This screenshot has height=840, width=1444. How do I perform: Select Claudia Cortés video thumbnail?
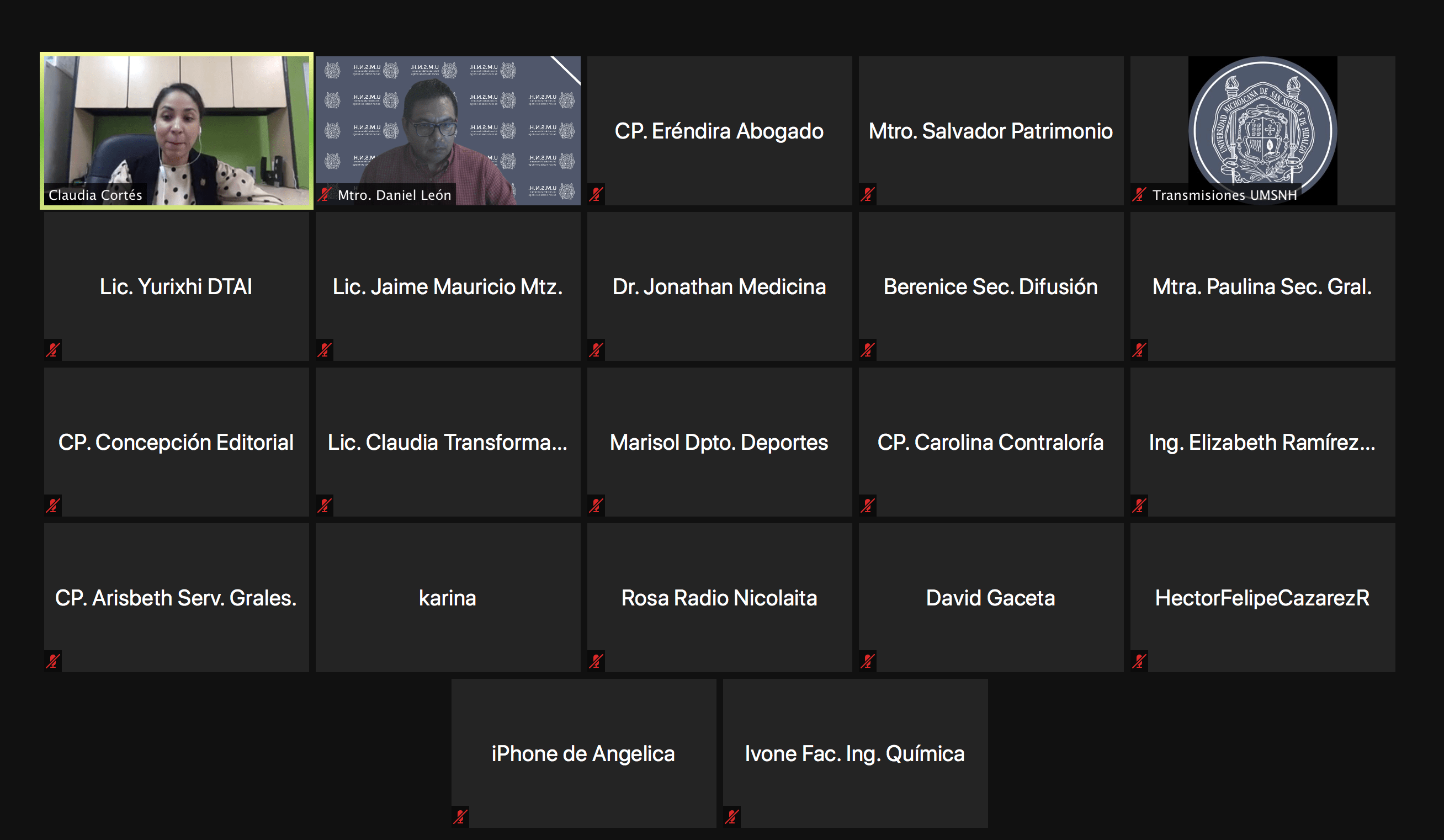[177, 131]
